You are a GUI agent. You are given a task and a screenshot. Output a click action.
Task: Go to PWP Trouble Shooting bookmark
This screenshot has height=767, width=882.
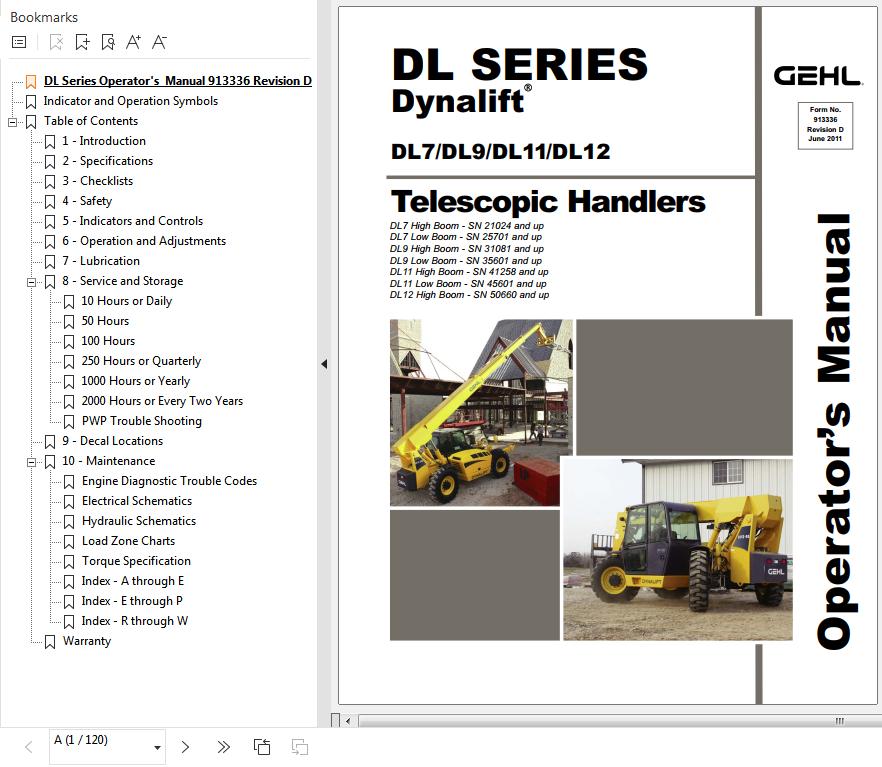142,421
